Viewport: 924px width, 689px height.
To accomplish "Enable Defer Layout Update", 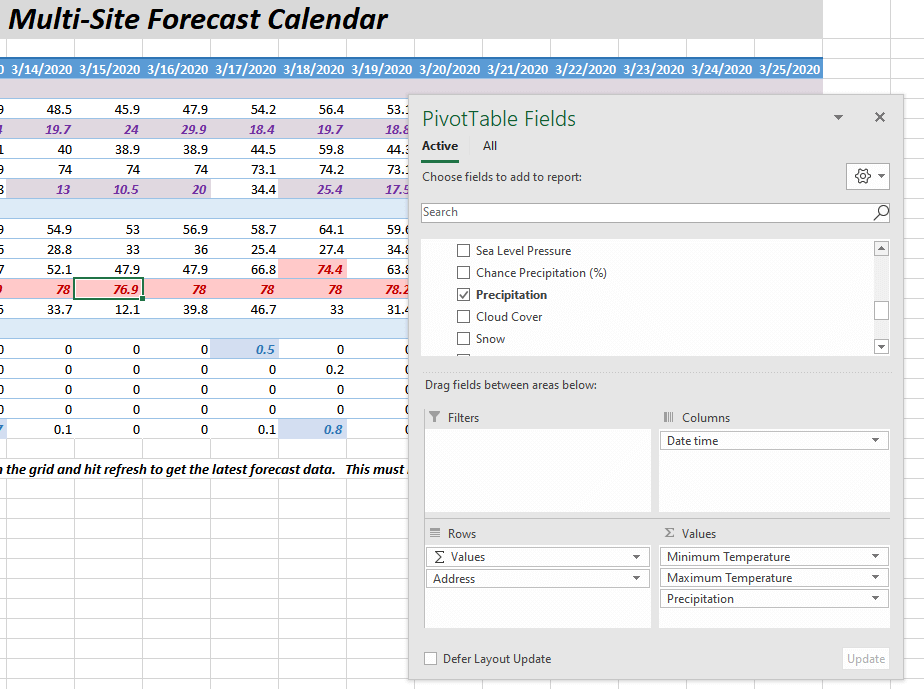I will point(431,659).
